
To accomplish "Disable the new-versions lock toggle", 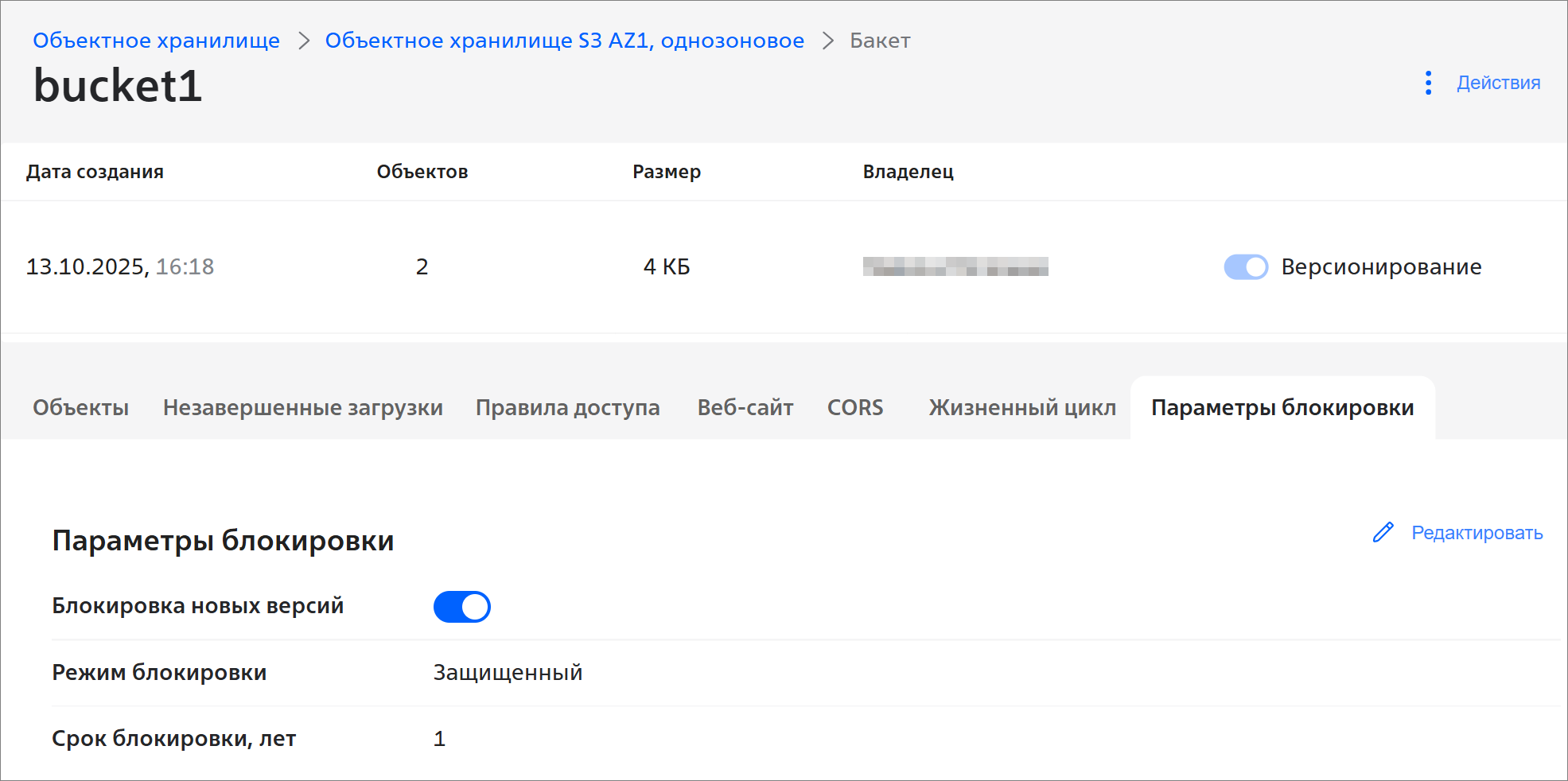I will pyautogui.click(x=461, y=607).
